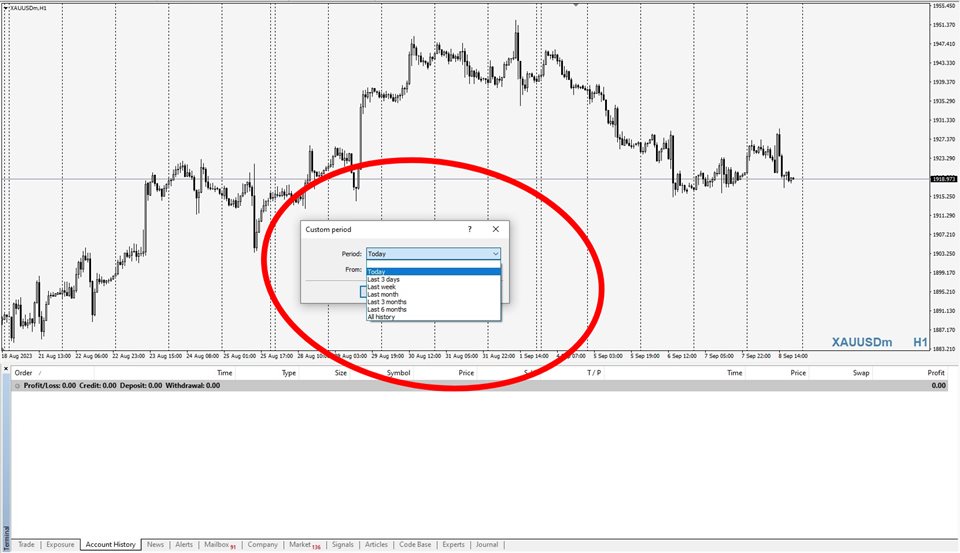Choose Last week period option
960x553 pixels.
433,287
